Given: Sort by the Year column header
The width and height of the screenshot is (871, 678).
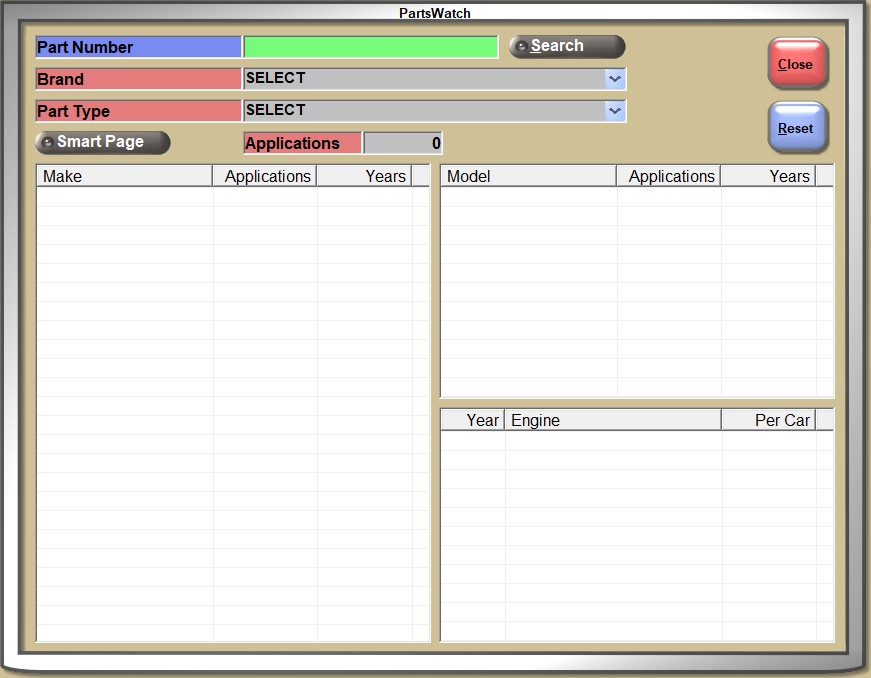Looking at the screenshot, I should [473, 420].
